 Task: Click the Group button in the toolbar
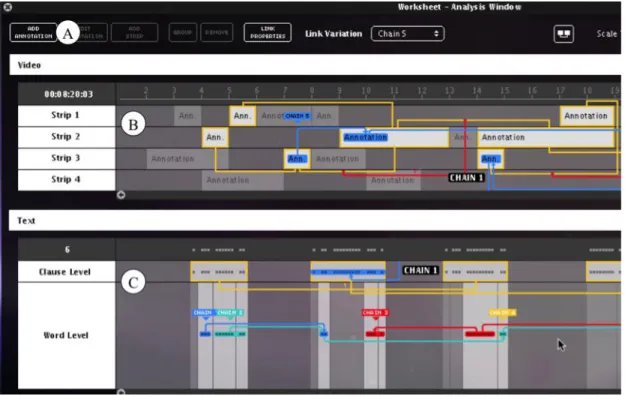pos(183,32)
